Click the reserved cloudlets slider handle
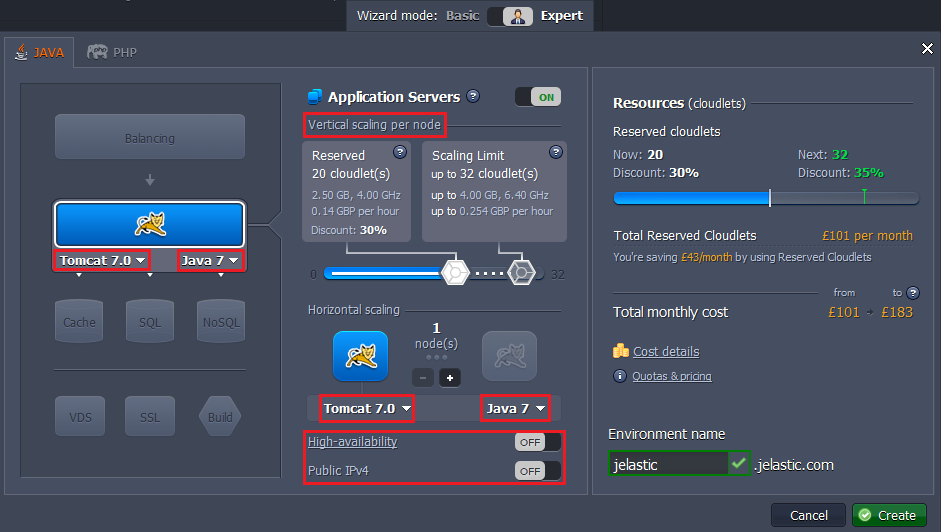Viewport: 941px width, 532px height. (455, 273)
